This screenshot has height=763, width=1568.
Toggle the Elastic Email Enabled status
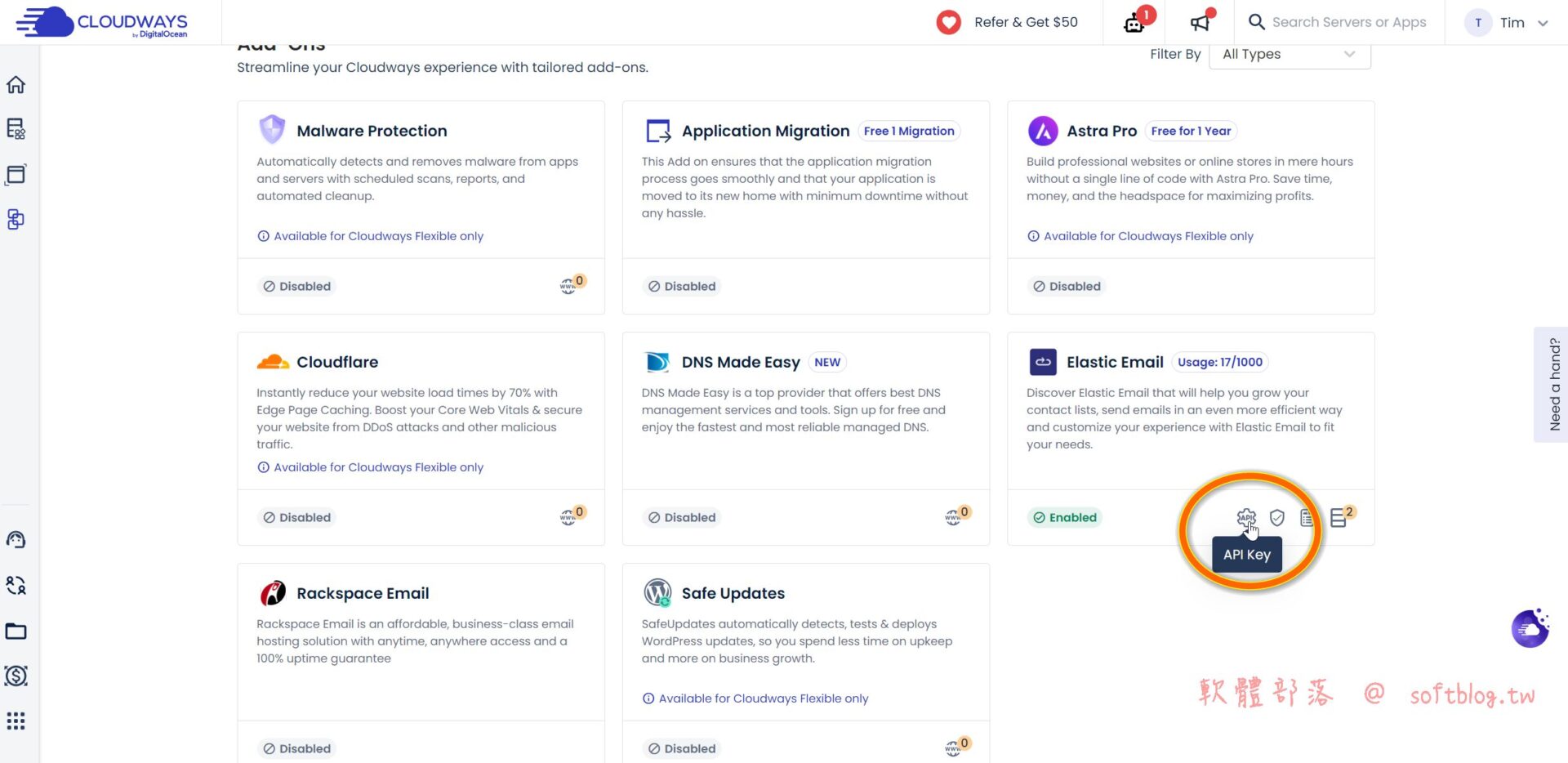[x=1065, y=517]
